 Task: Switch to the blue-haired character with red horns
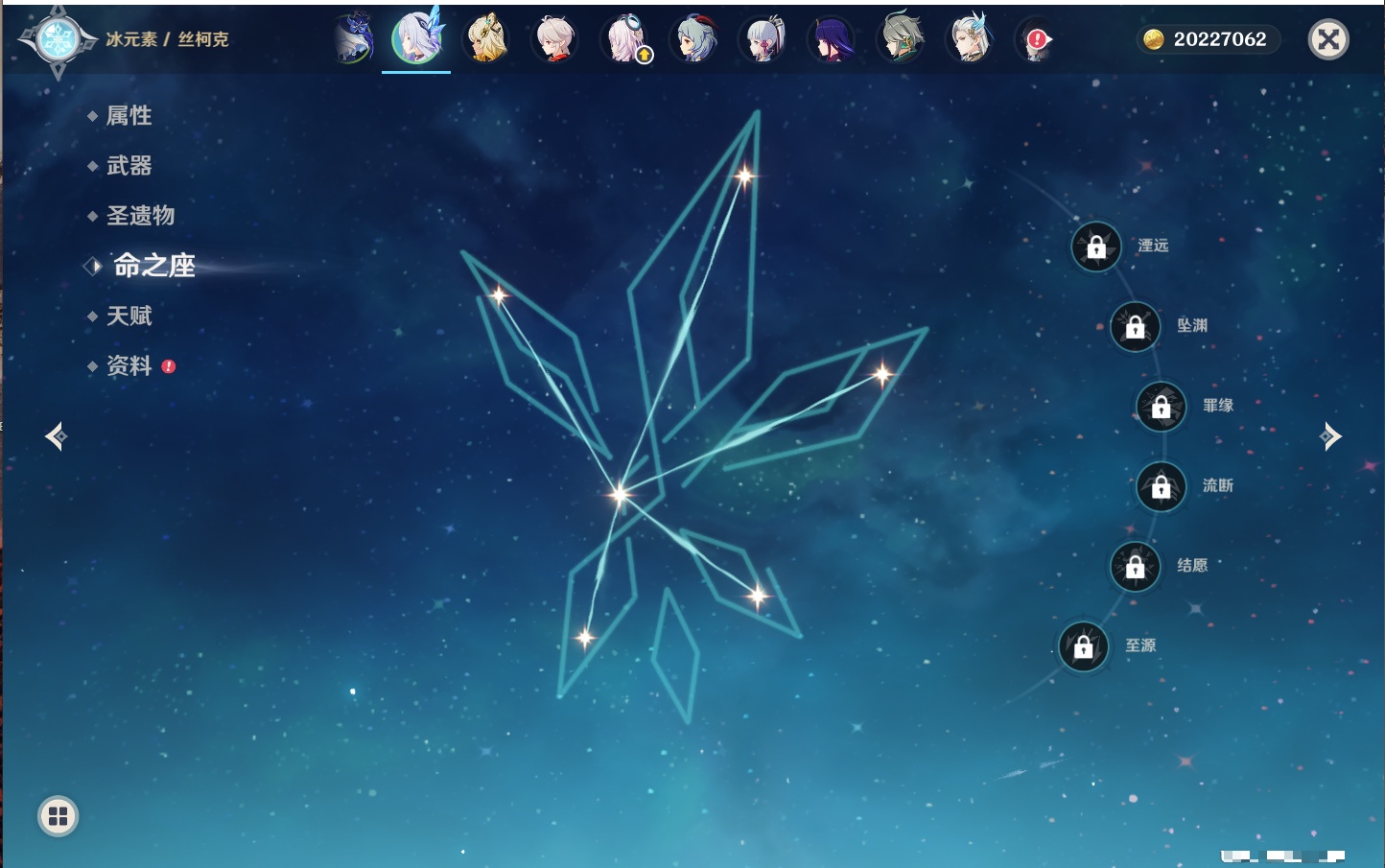tap(694, 39)
